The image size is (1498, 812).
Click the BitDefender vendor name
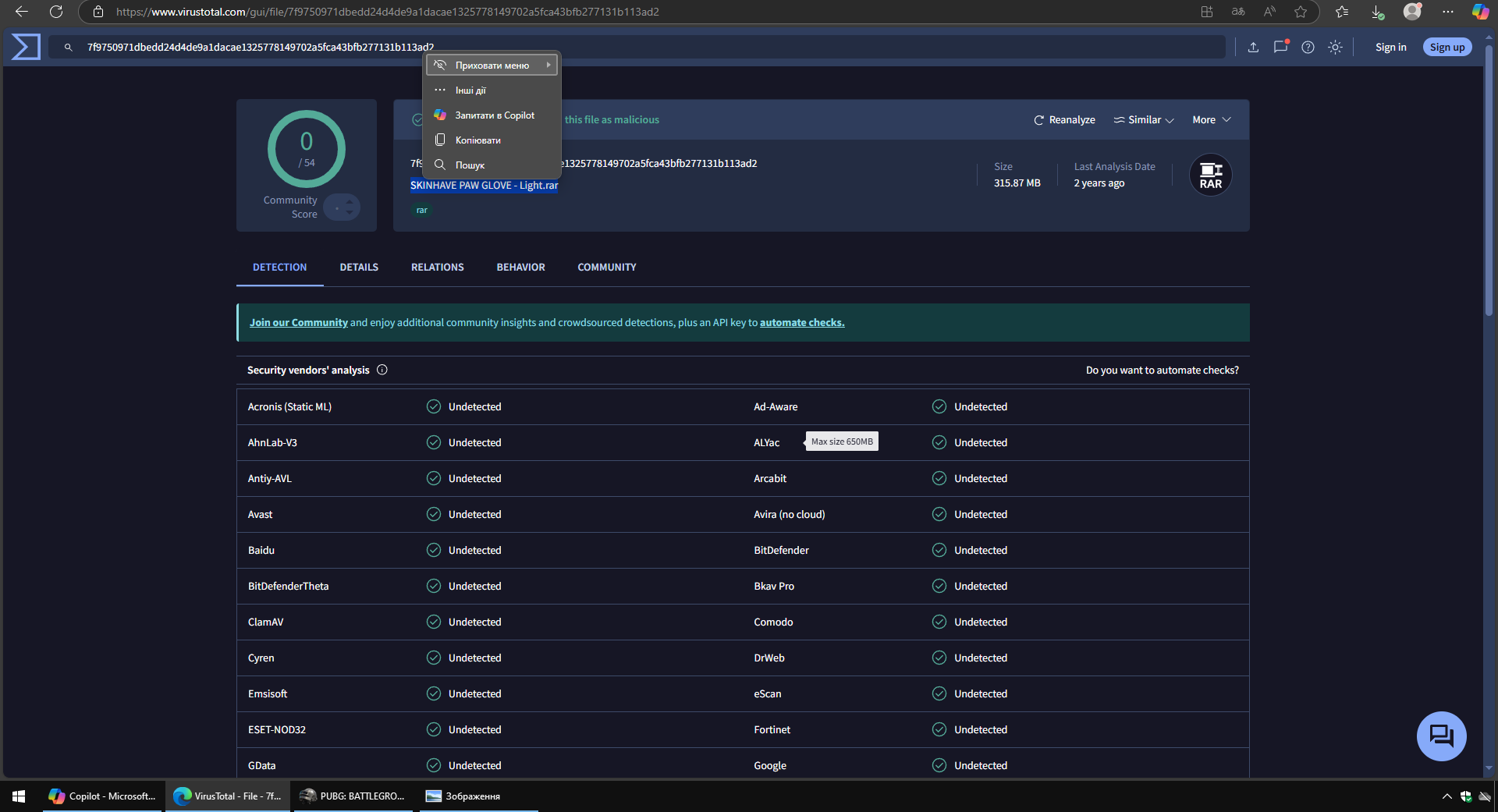click(782, 551)
